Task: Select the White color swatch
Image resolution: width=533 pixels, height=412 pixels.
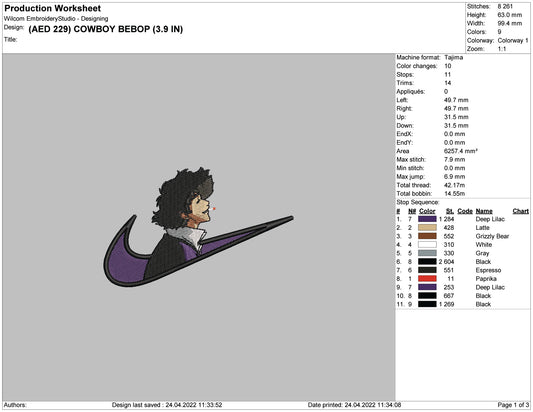Action: pos(427,245)
